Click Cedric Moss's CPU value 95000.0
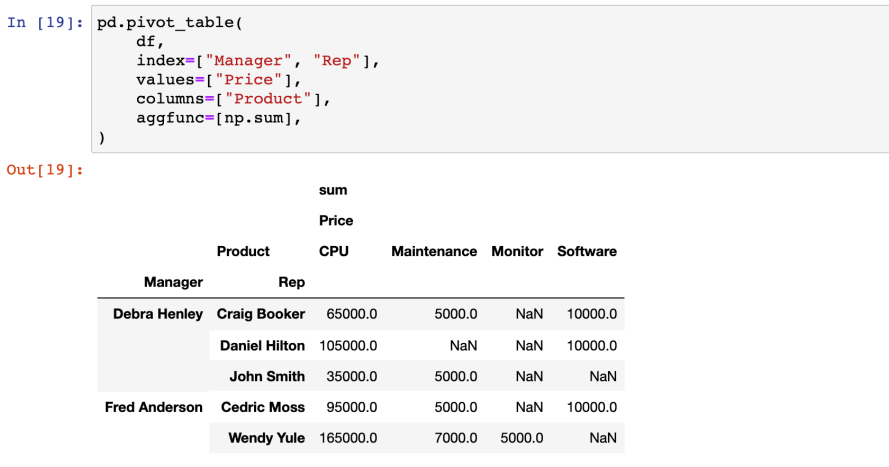The width and height of the screenshot is (889, 467). pos(348,407)
